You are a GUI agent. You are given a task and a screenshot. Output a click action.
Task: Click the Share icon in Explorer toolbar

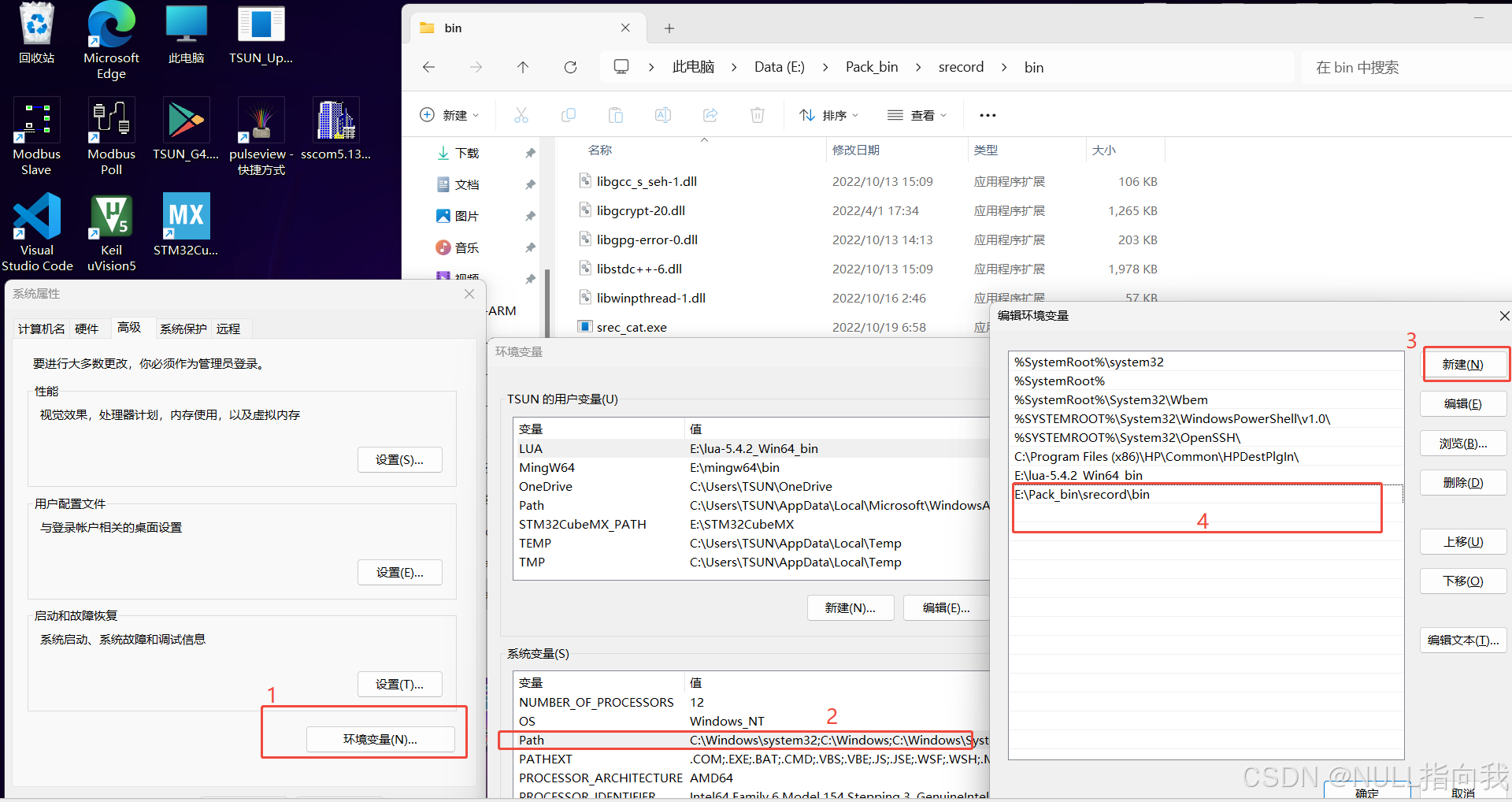point(710,115)
